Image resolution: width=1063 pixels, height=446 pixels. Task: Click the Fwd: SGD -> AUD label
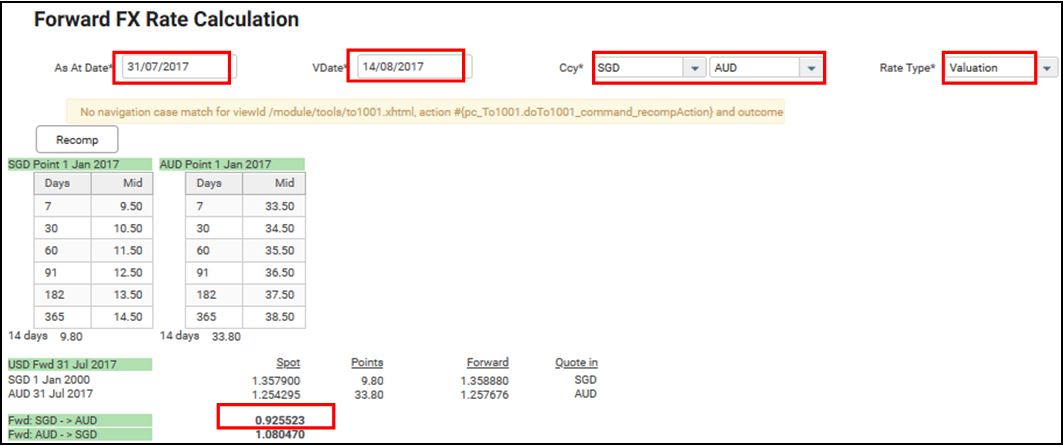coord(80,420)
